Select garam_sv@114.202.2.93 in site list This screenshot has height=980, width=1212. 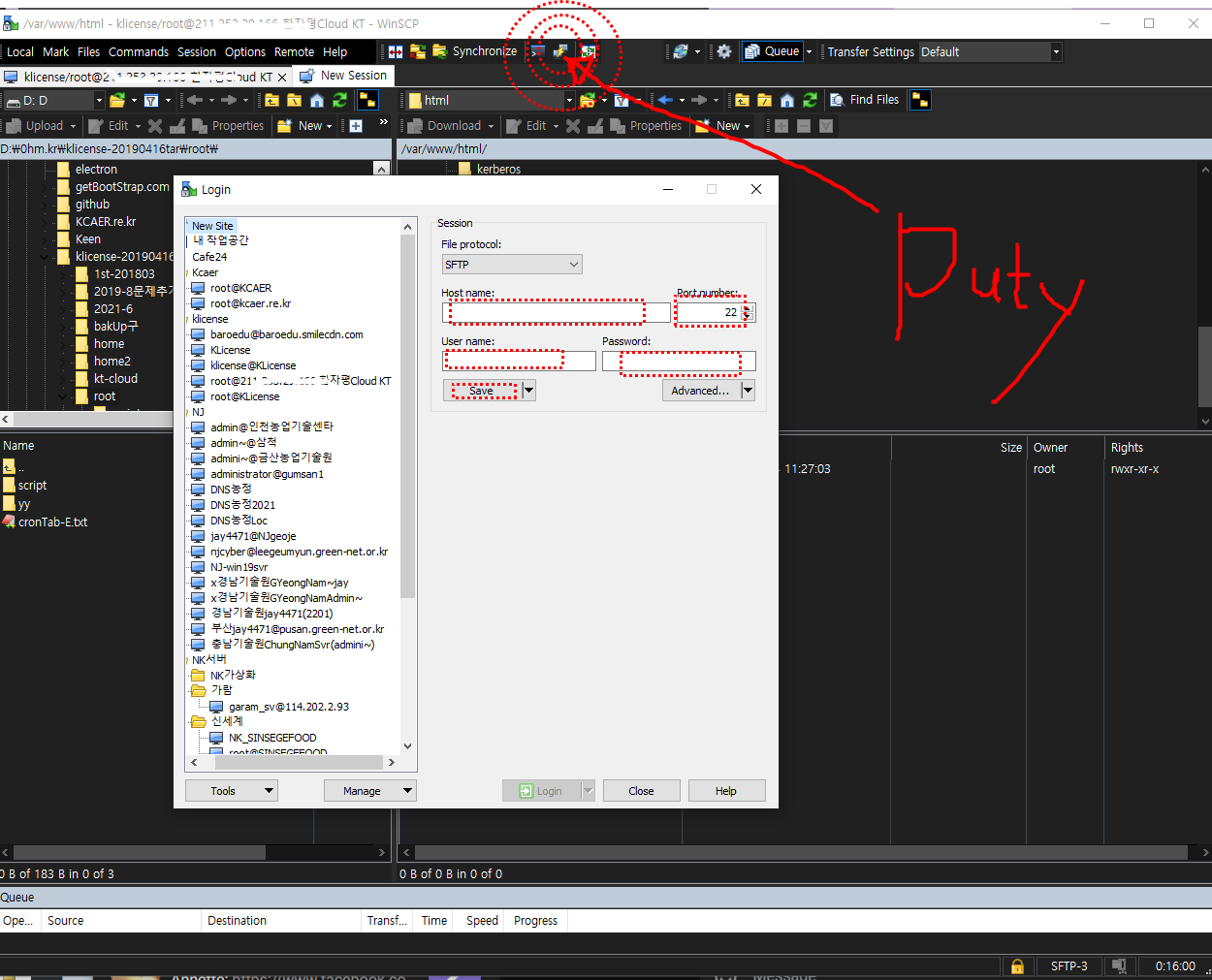click(289, 707)
